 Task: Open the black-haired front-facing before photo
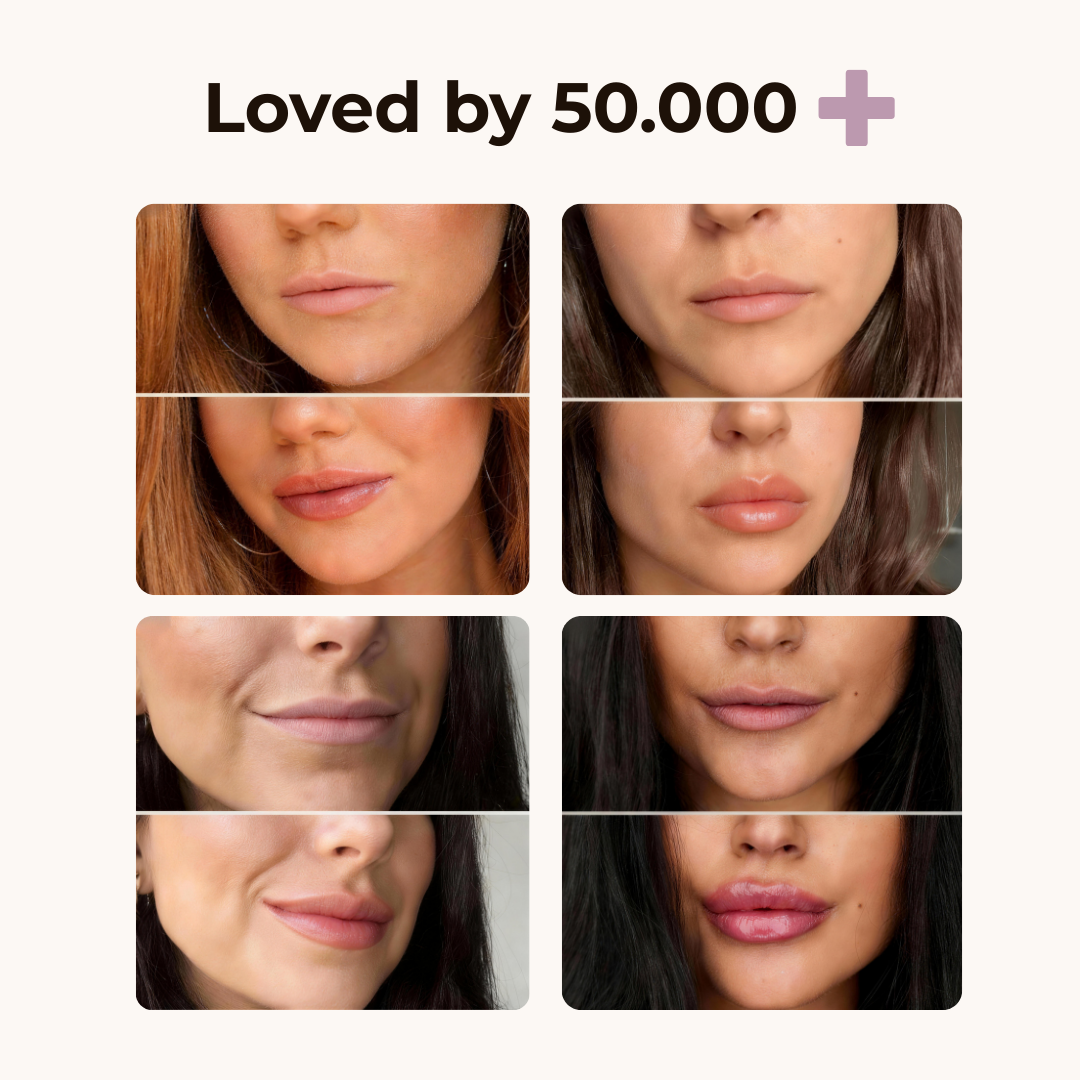762,714
